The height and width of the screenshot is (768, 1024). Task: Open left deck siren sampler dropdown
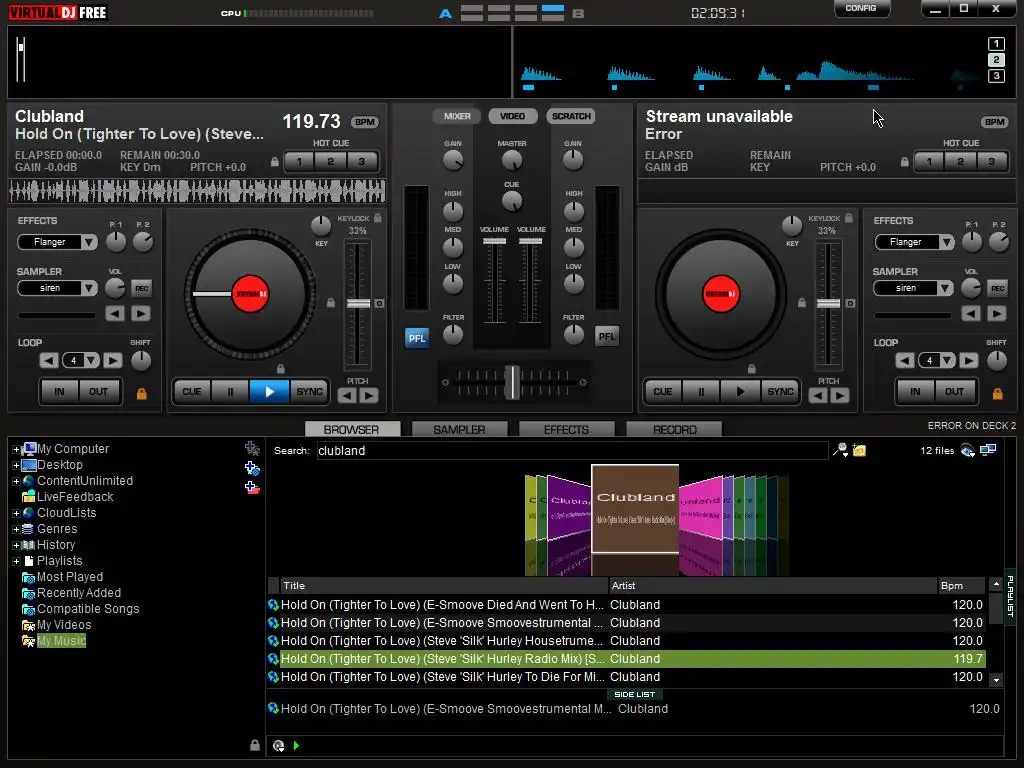(89, 288)
